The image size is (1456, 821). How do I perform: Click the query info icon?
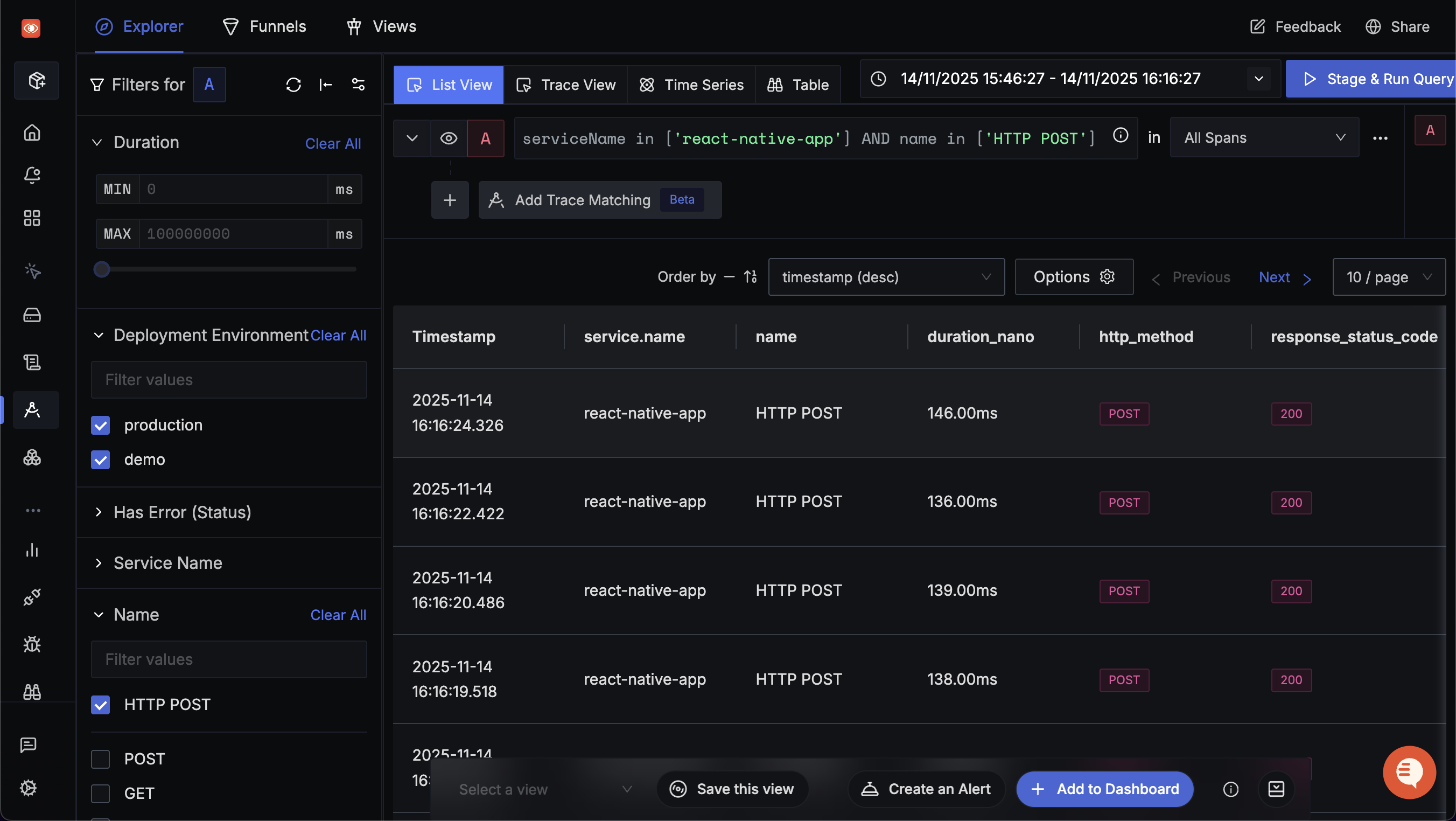click(x=1120, y=136)
